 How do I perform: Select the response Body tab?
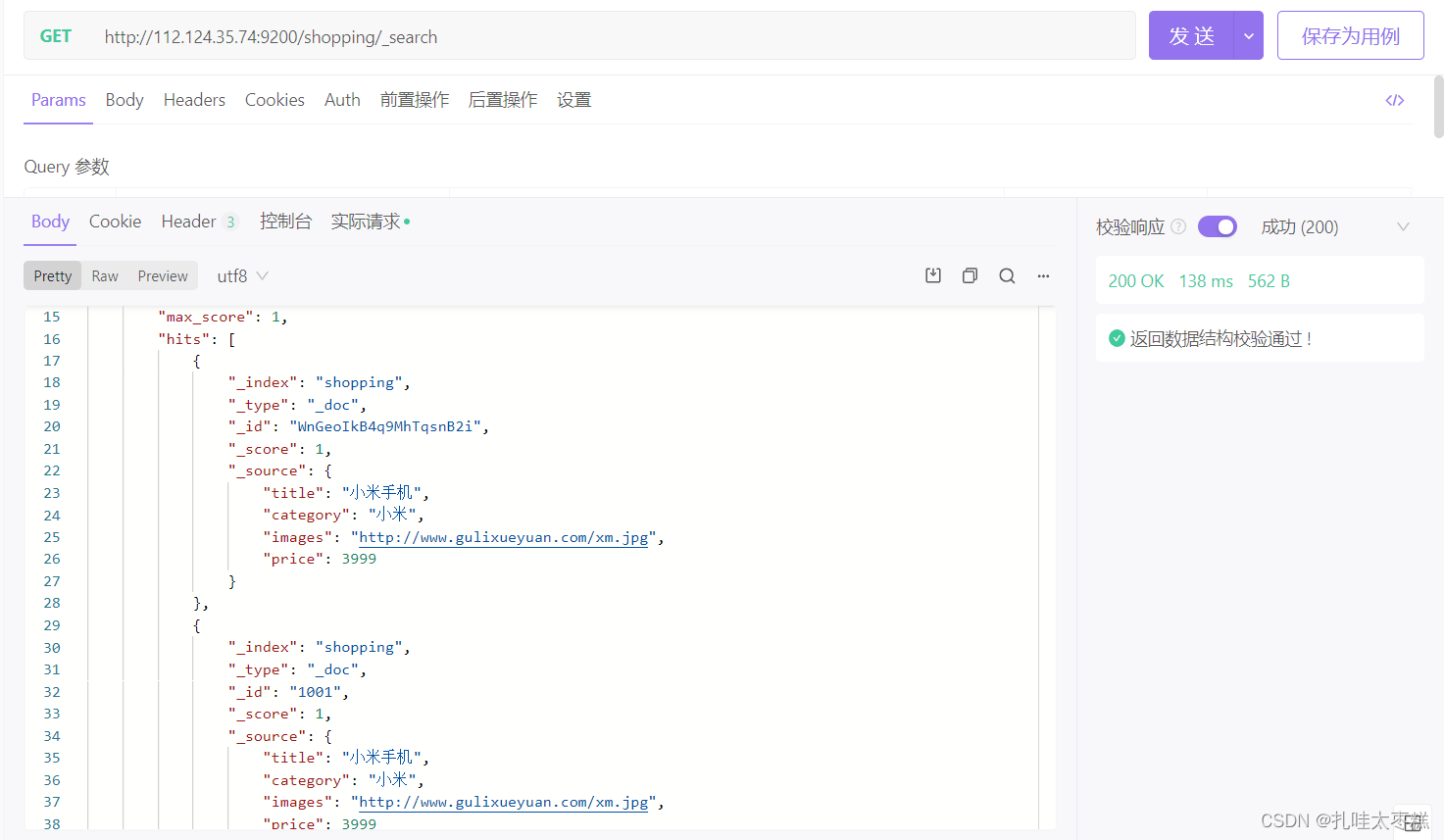tap(50, 222)
